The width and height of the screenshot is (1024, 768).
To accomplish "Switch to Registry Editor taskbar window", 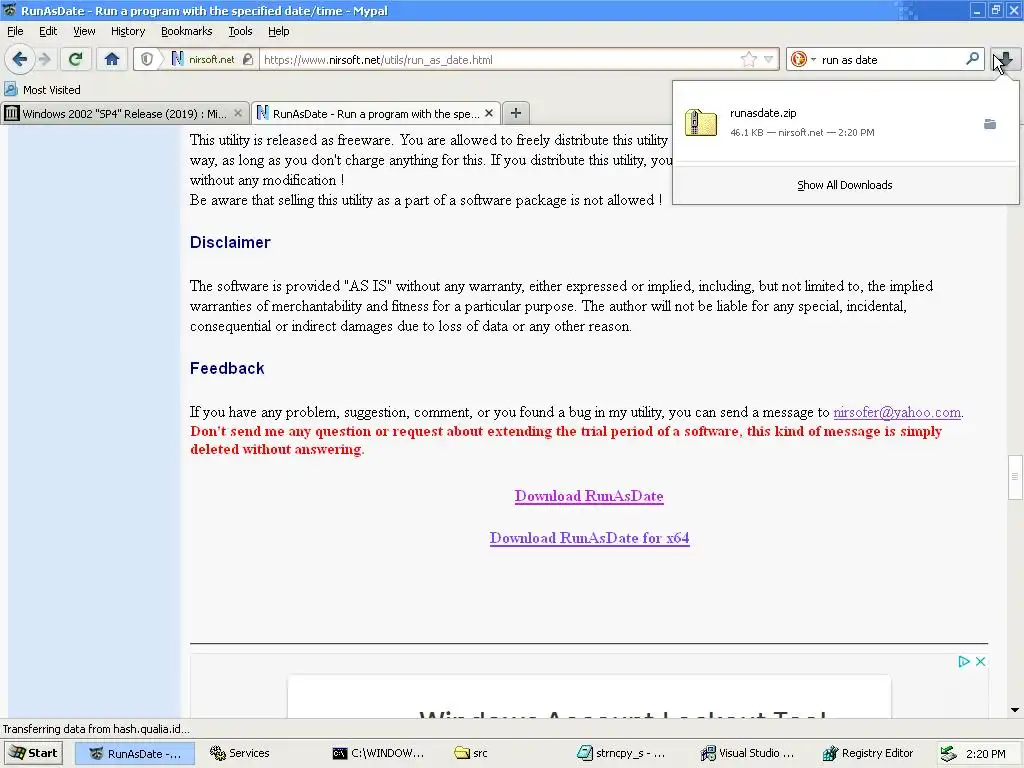I will (x=869, y=753).
